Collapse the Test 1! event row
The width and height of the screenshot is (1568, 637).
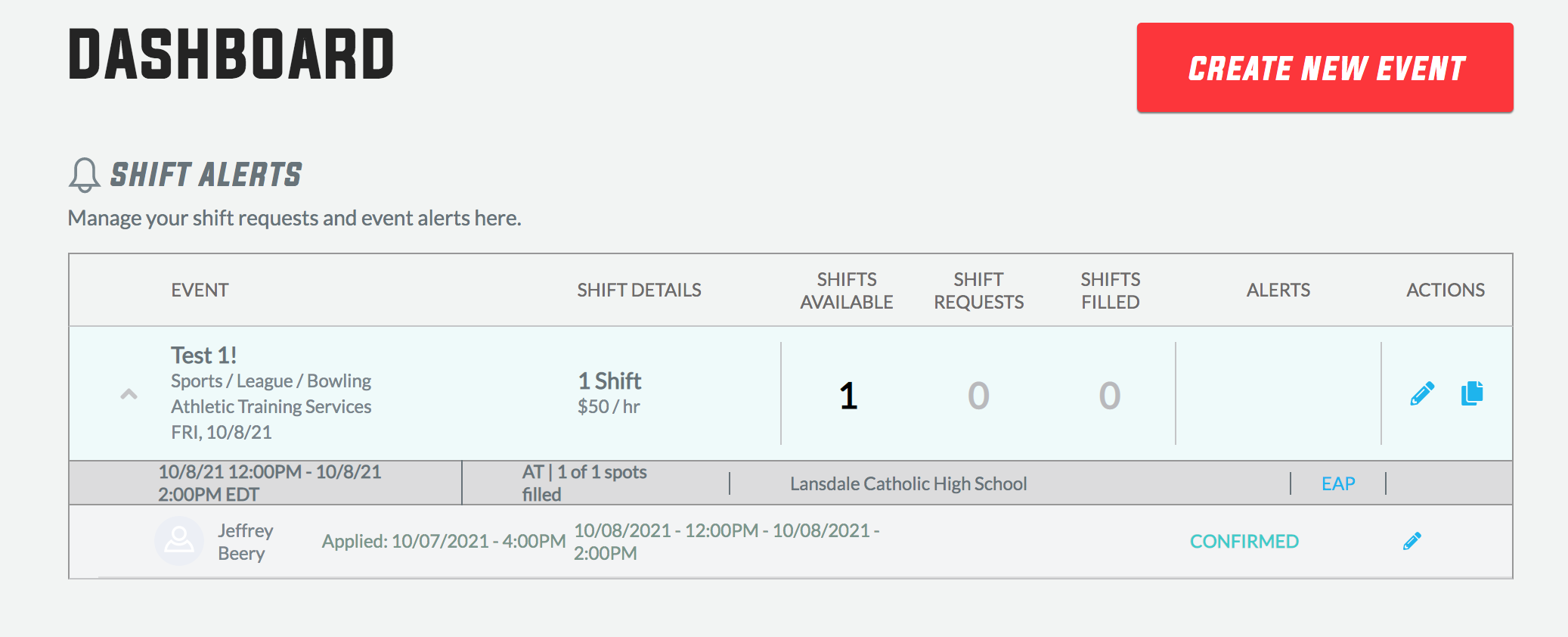129,394
